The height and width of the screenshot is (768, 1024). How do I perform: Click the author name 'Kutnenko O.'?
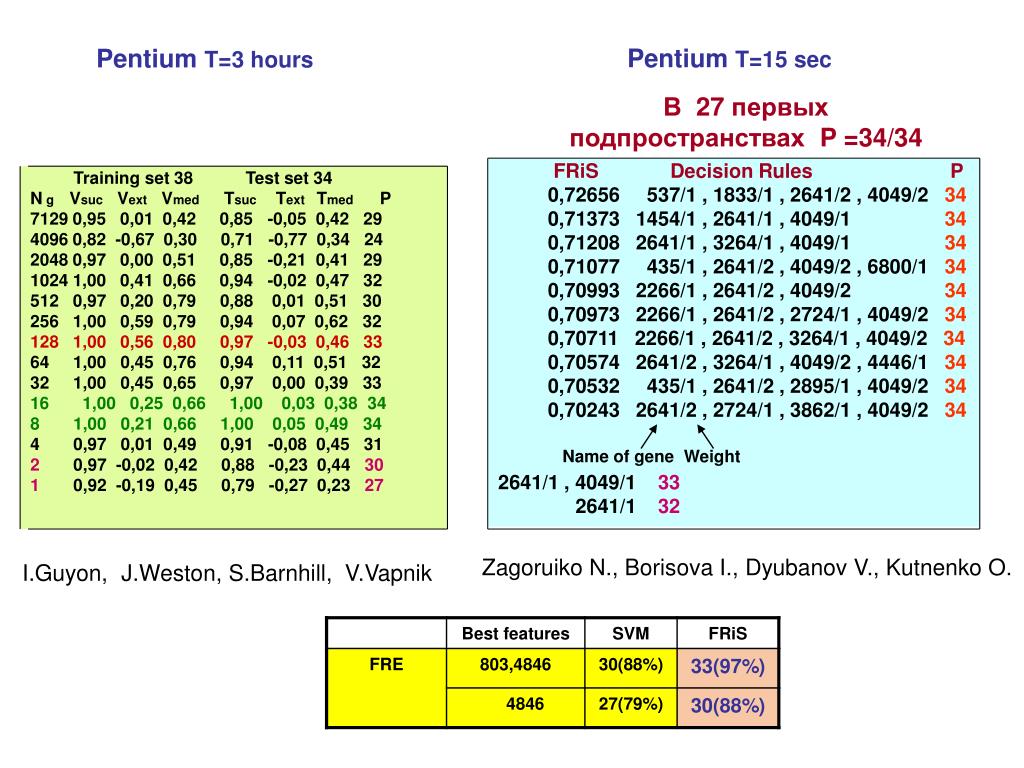pyautogui.click(x=948, y=568)
